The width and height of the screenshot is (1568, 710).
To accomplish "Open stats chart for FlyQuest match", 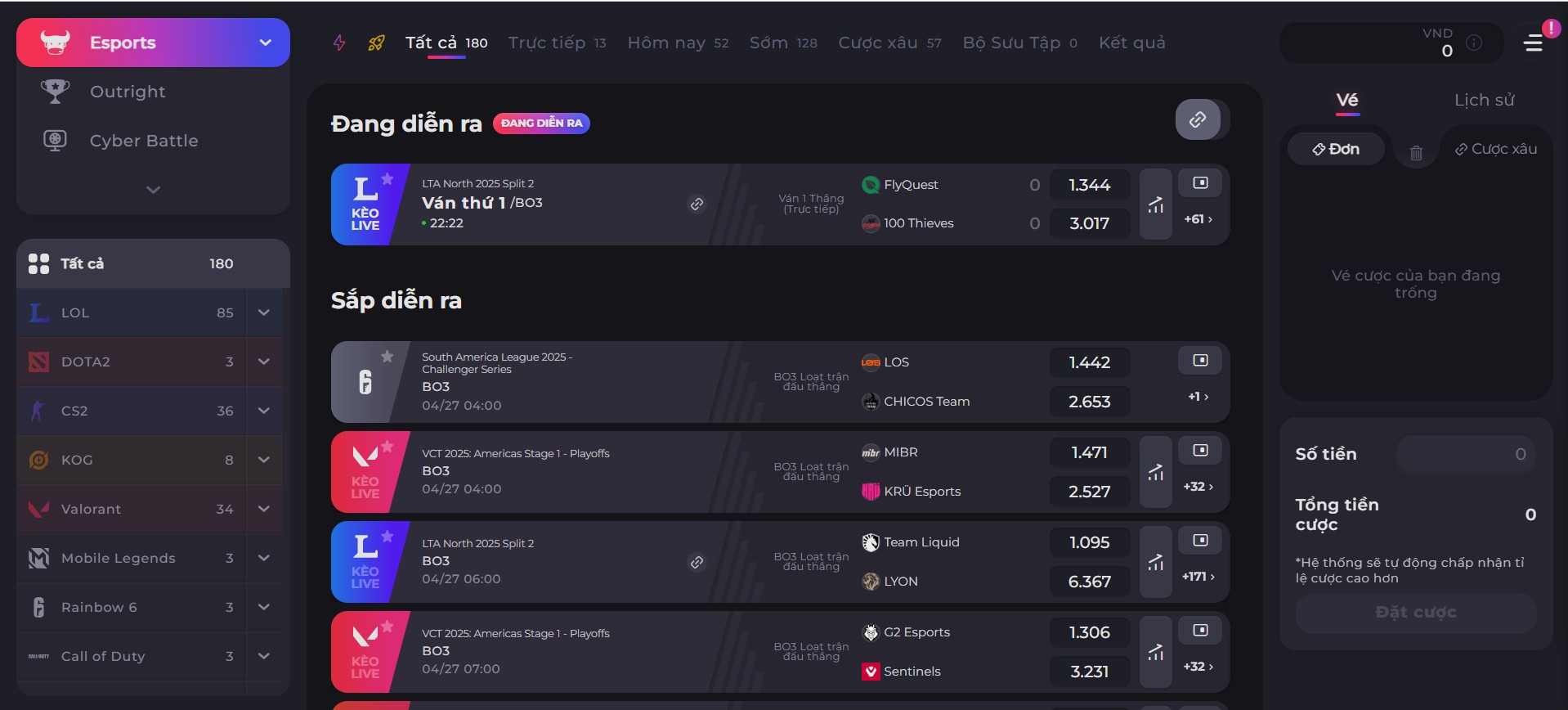I will point(1155,204).
